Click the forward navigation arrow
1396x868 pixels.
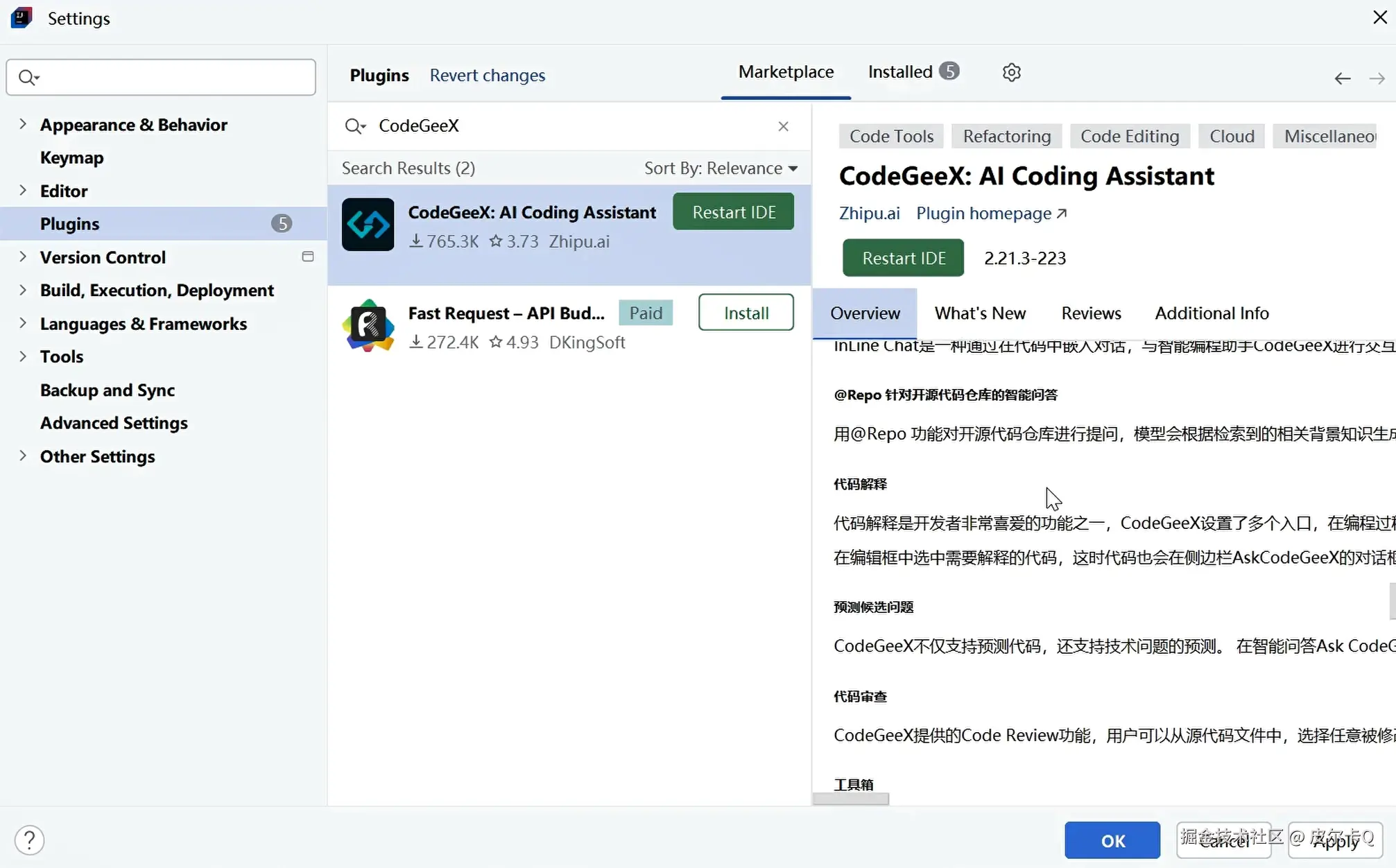click(1377, 79)
